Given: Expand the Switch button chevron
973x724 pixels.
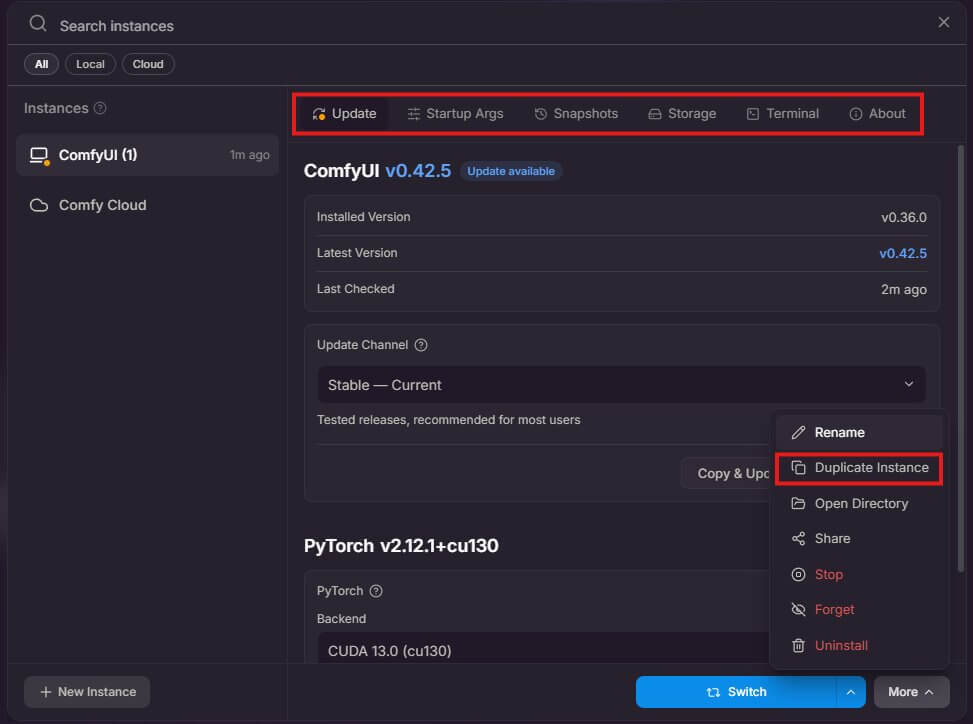Looking at the screenshot, I should (x=851, y=692).
